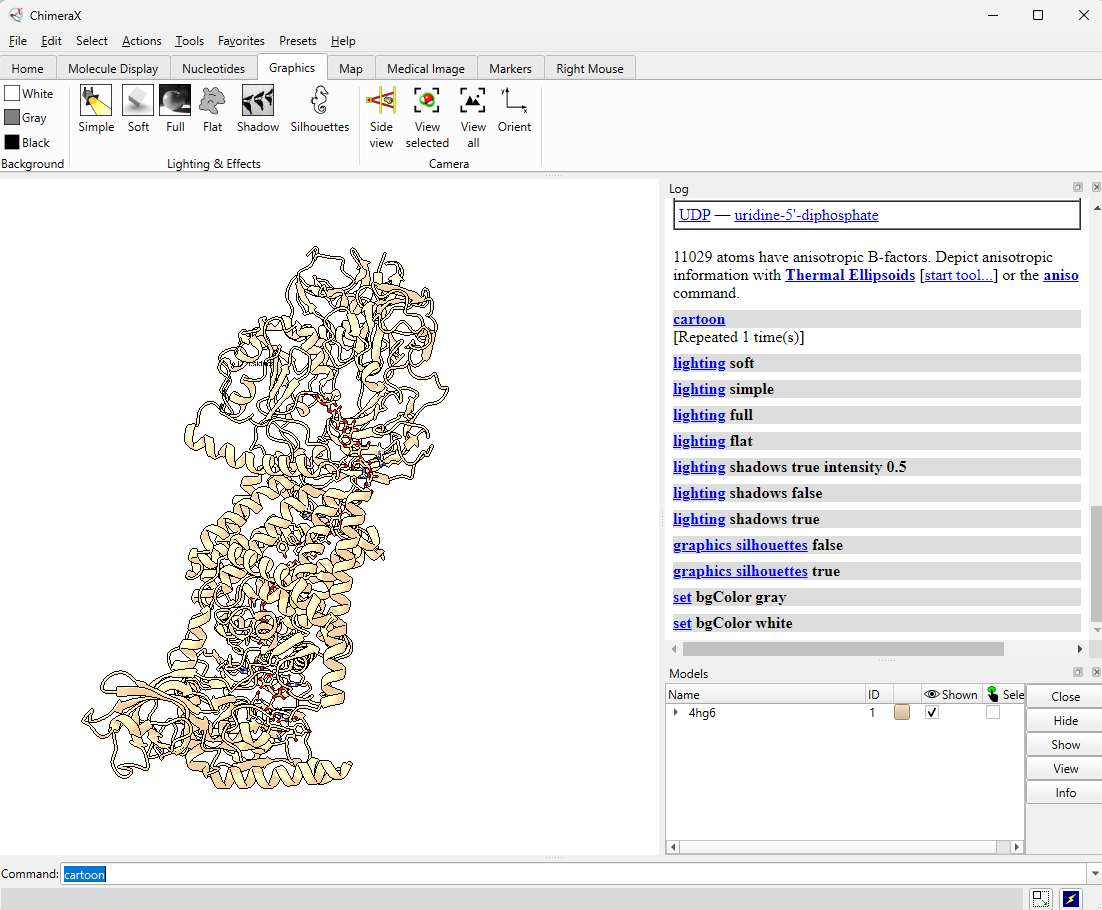
Task: Click the Log vertical scrollbar thumb
Action: [1096, 563]
